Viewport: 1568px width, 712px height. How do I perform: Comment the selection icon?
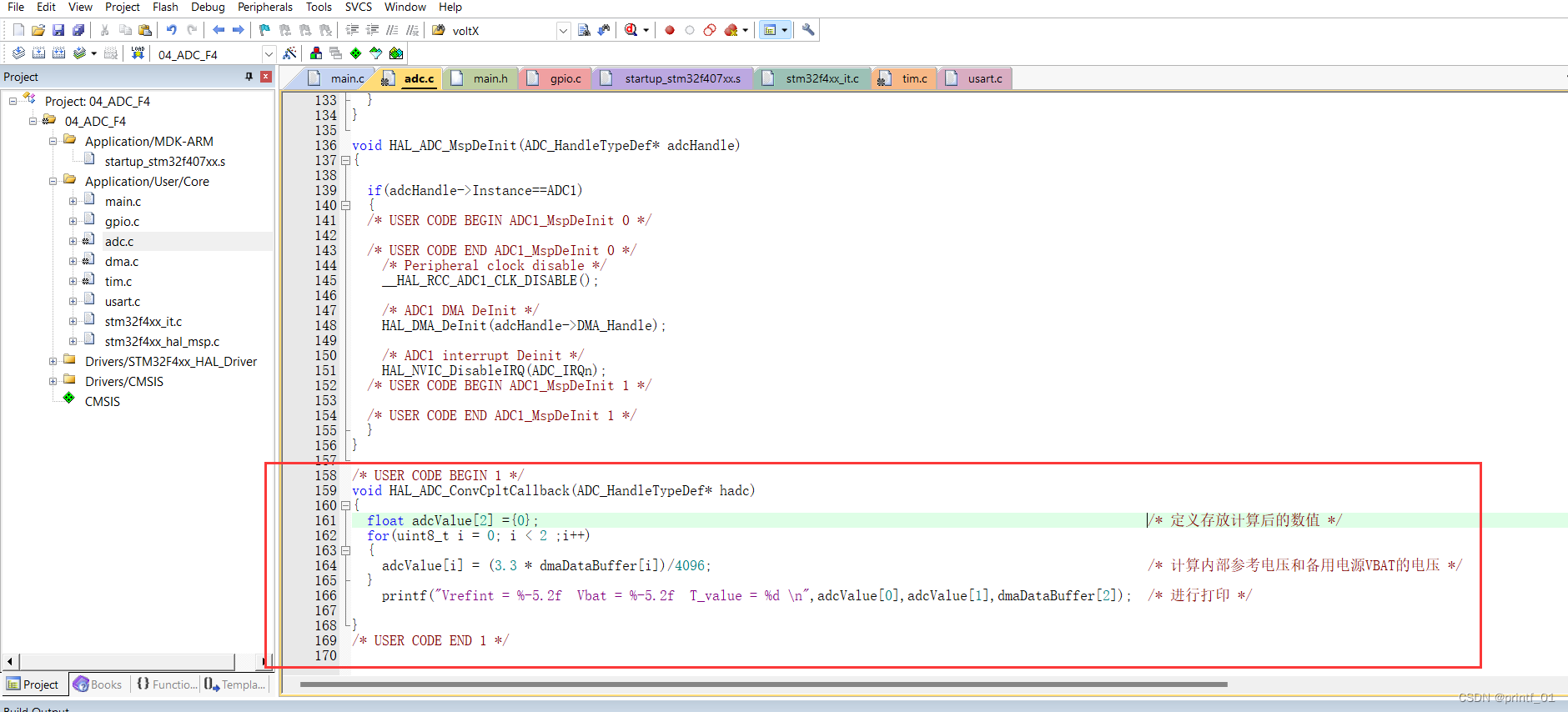tap(392, 30)
